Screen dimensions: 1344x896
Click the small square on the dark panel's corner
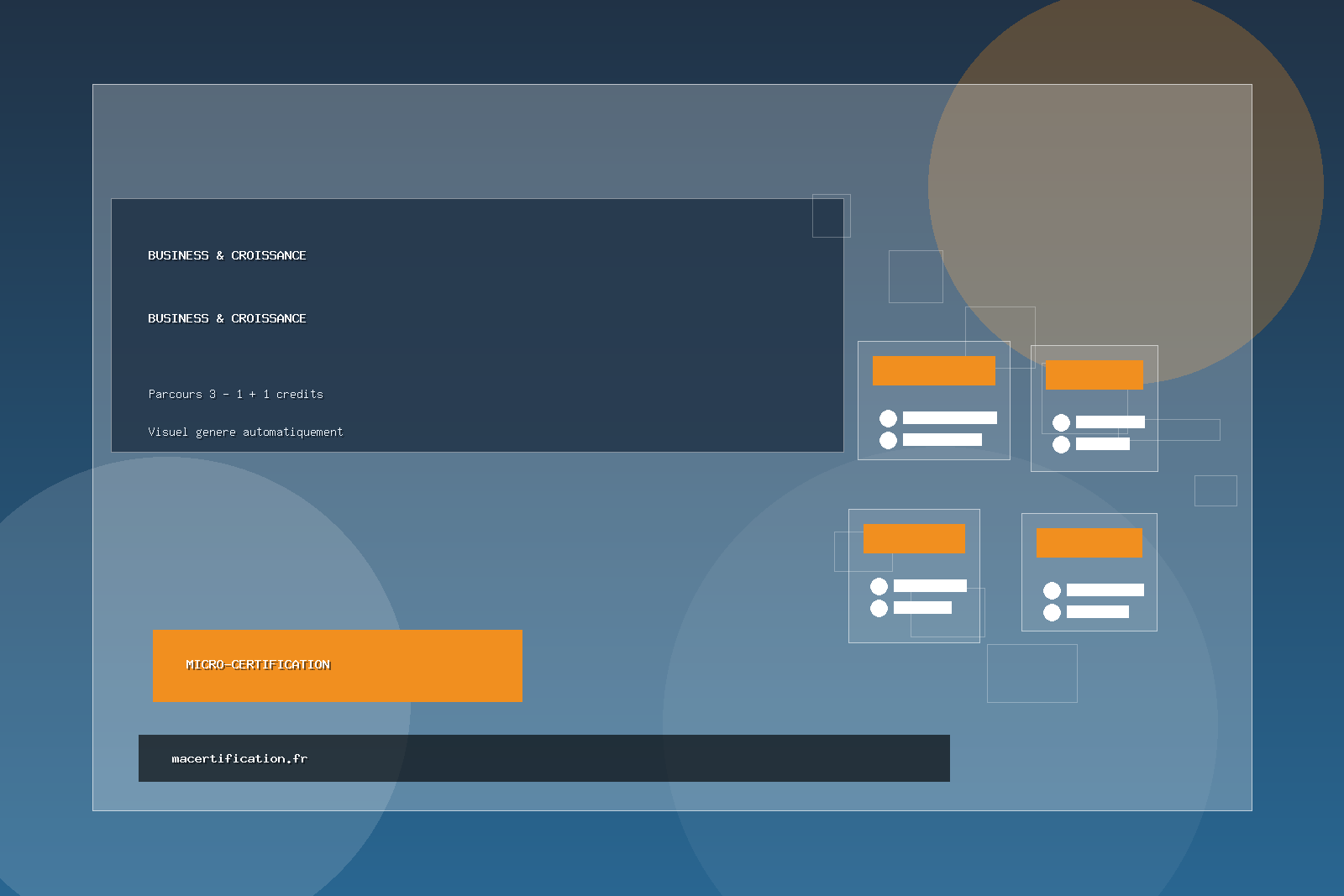(x=831, y=216)
